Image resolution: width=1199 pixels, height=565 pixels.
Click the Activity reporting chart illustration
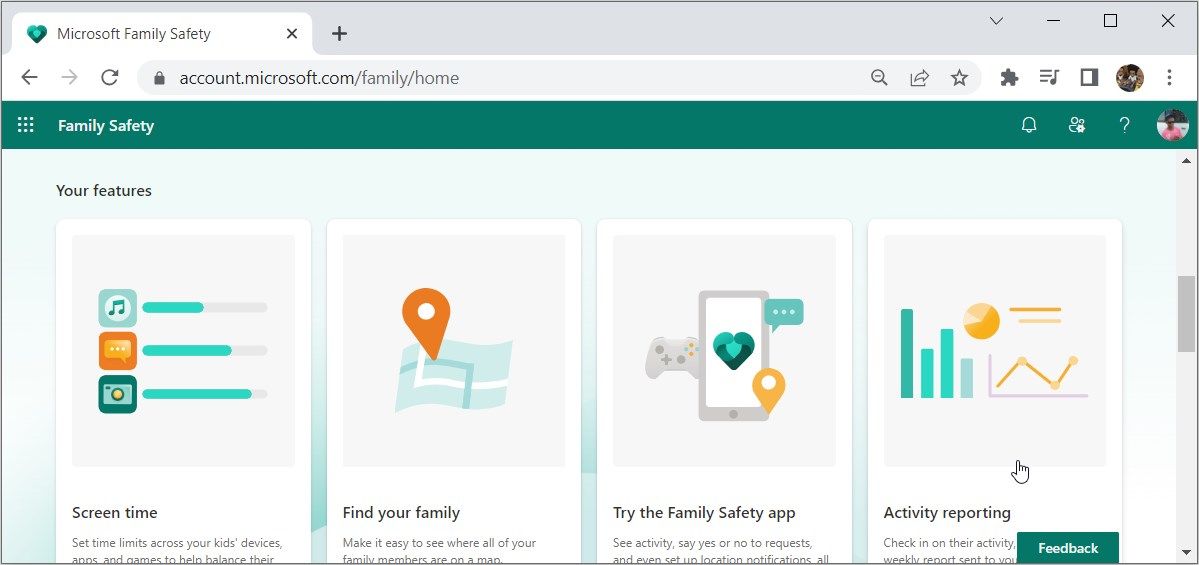click(x=995, y=351)
